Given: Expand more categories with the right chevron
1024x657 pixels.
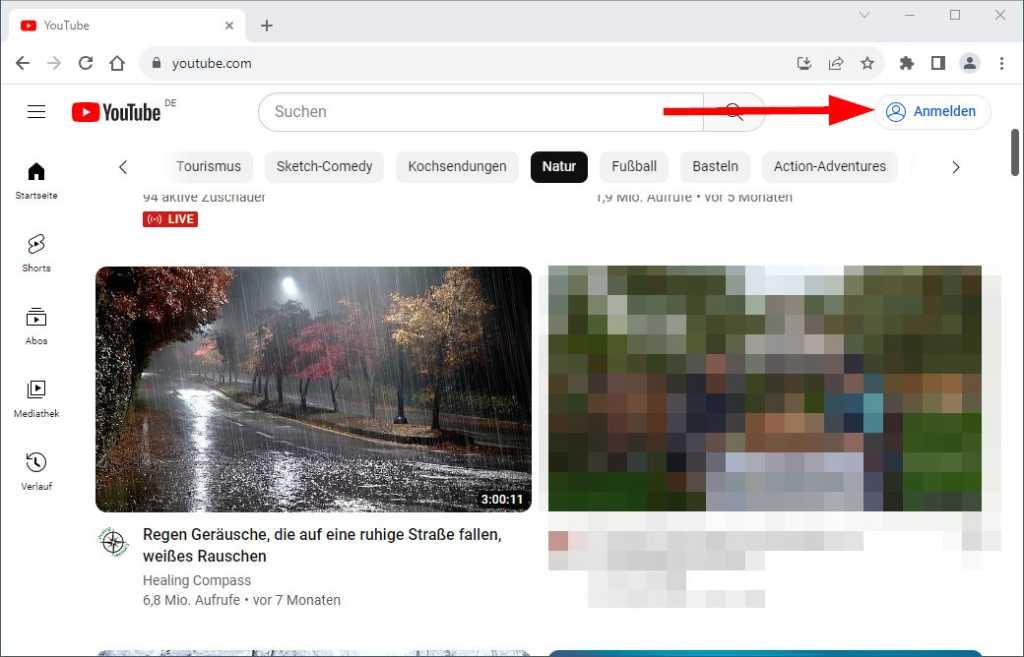Looking at the screenshot, I should (956, 167).
